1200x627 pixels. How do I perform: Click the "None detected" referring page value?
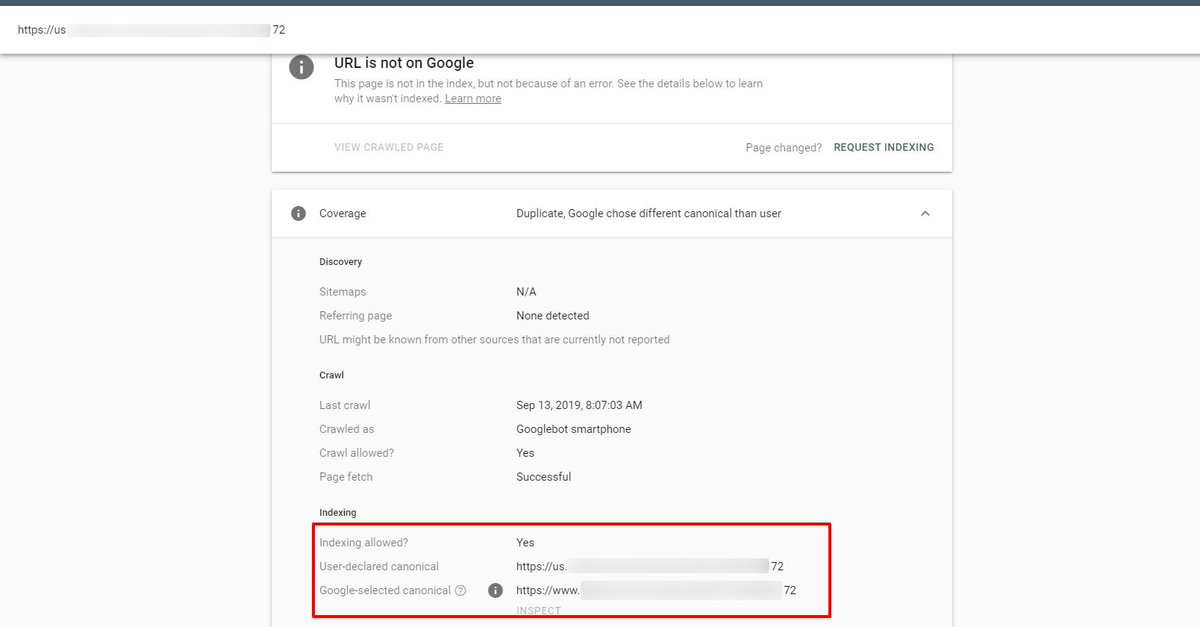tap(552, 315)
